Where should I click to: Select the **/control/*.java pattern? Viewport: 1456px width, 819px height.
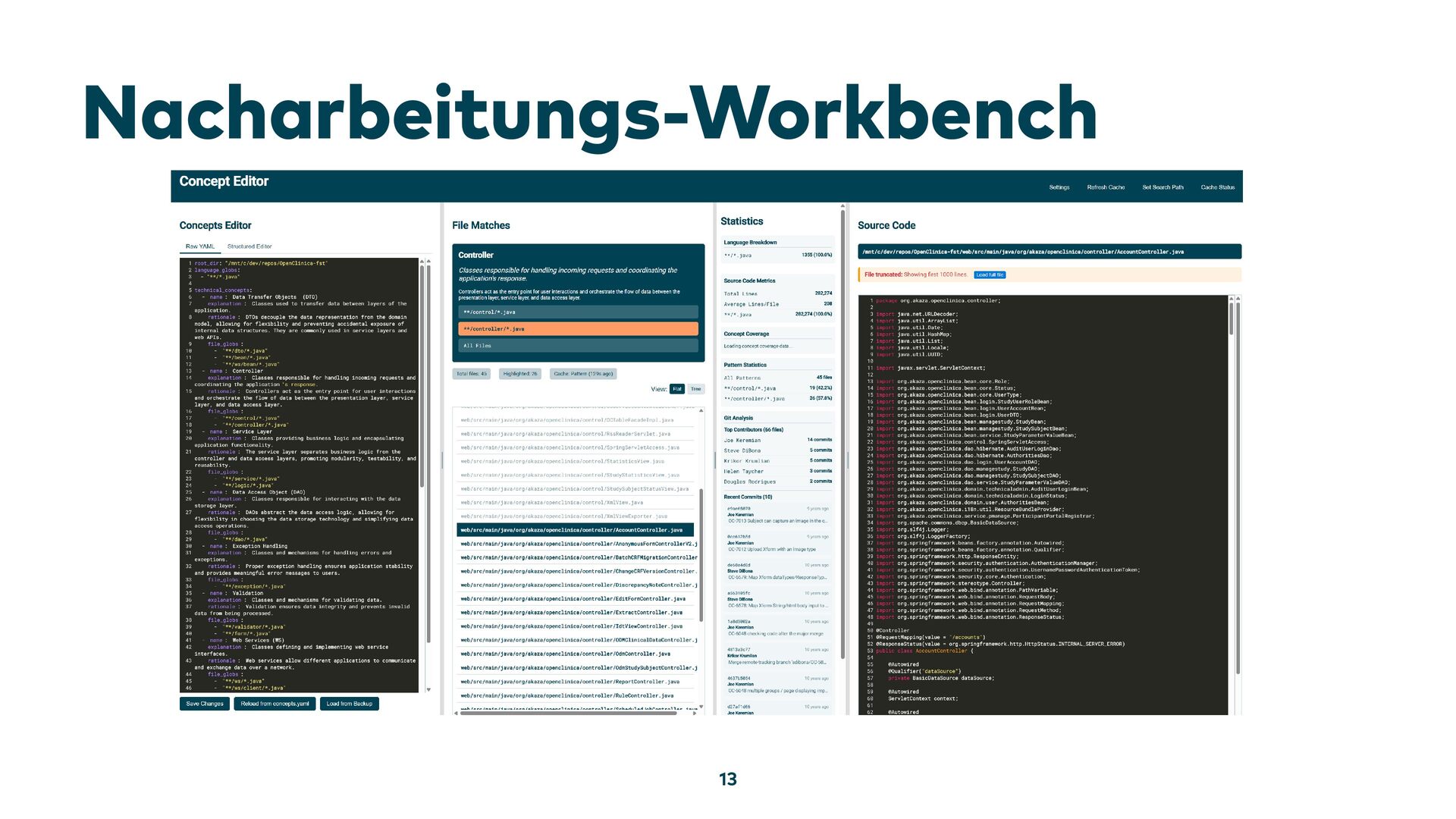pyautogui.click(x=577, y=312)
